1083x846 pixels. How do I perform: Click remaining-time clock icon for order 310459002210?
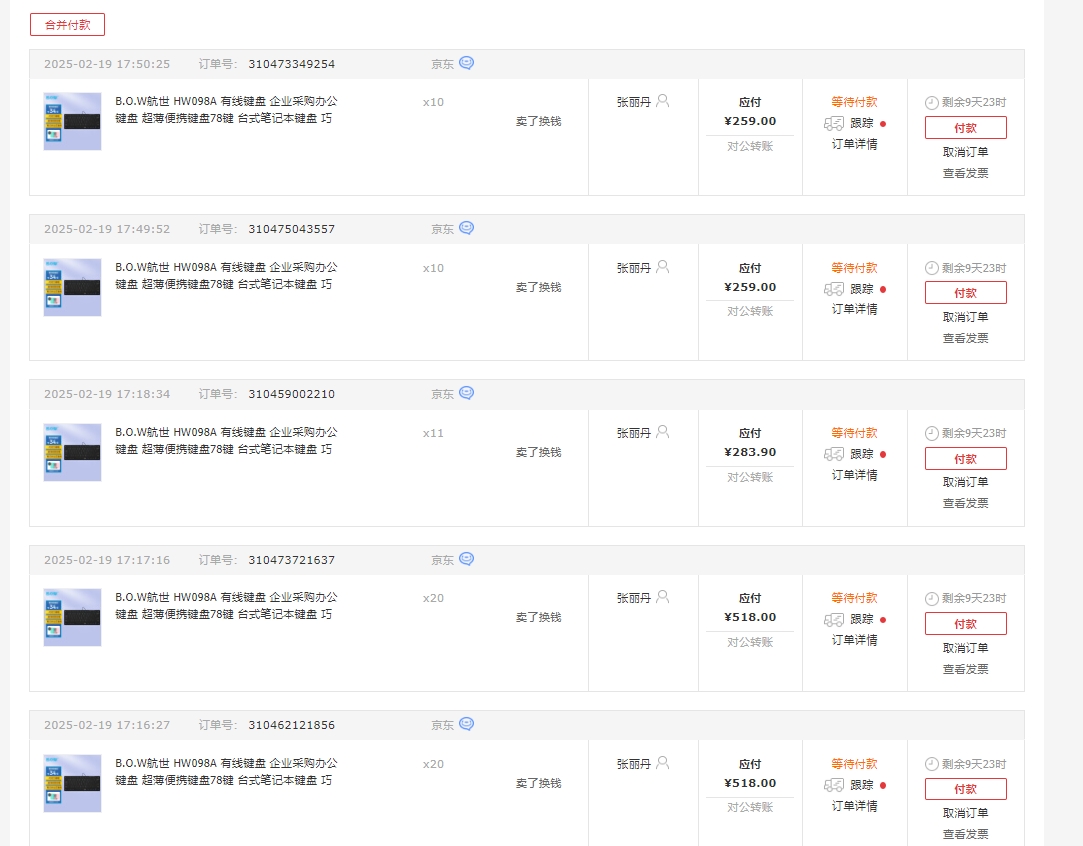pyautogui.click(x=932, y=434)
